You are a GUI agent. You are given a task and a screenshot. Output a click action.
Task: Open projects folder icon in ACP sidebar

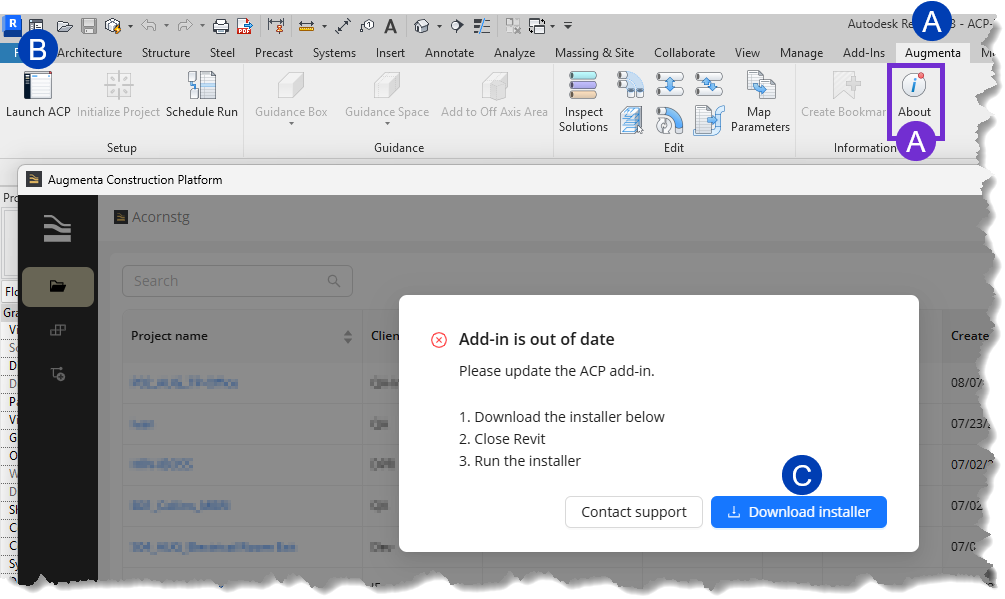(x=58, y=286)
